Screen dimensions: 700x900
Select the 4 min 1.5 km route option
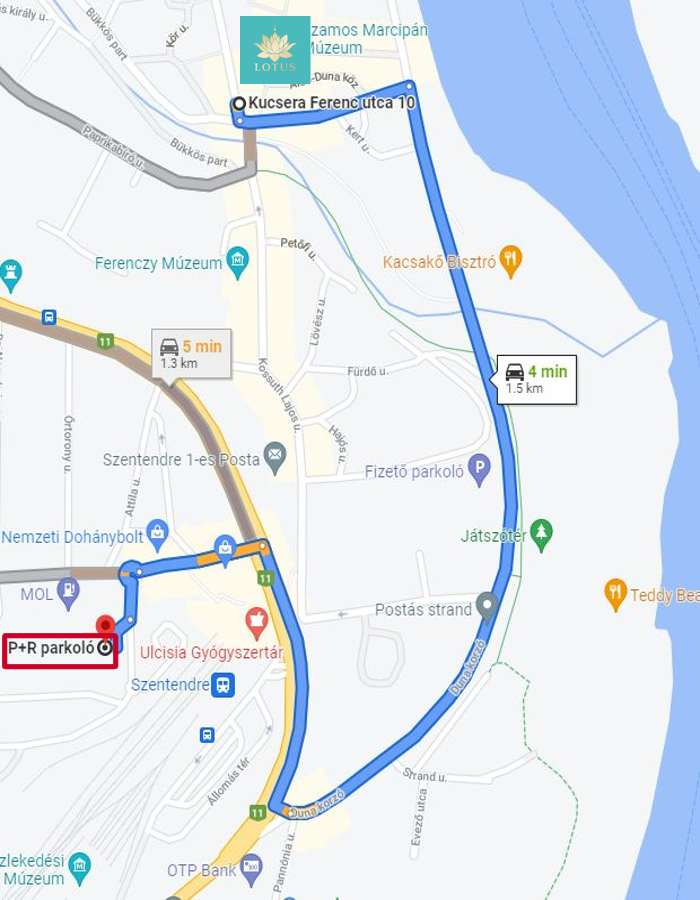536,379
